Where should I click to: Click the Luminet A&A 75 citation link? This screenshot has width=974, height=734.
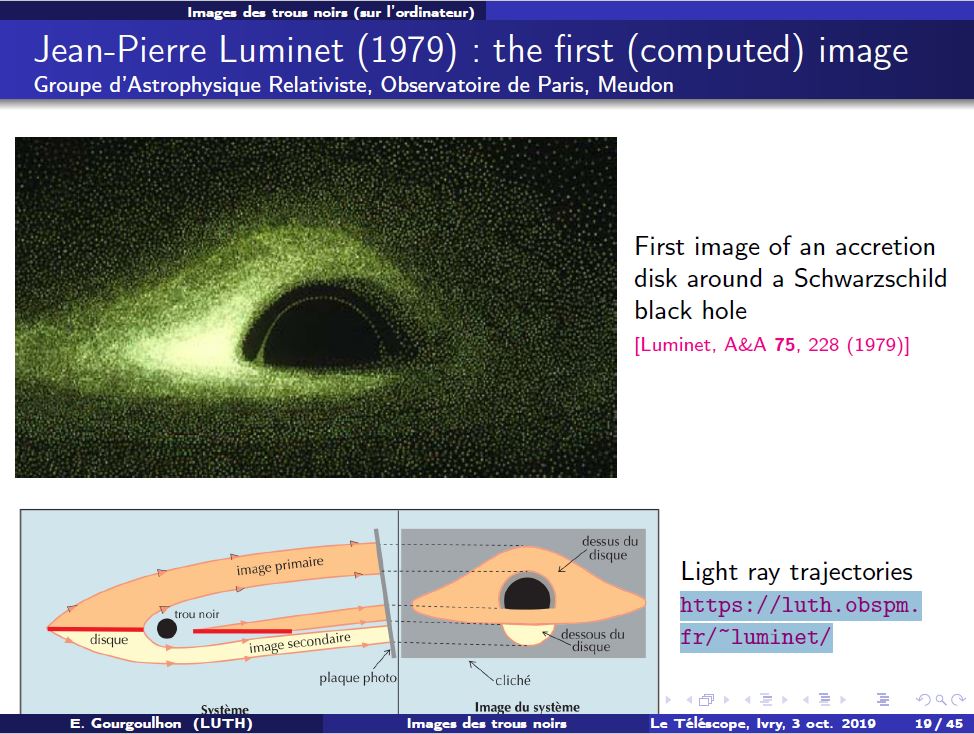pos(772,346)
